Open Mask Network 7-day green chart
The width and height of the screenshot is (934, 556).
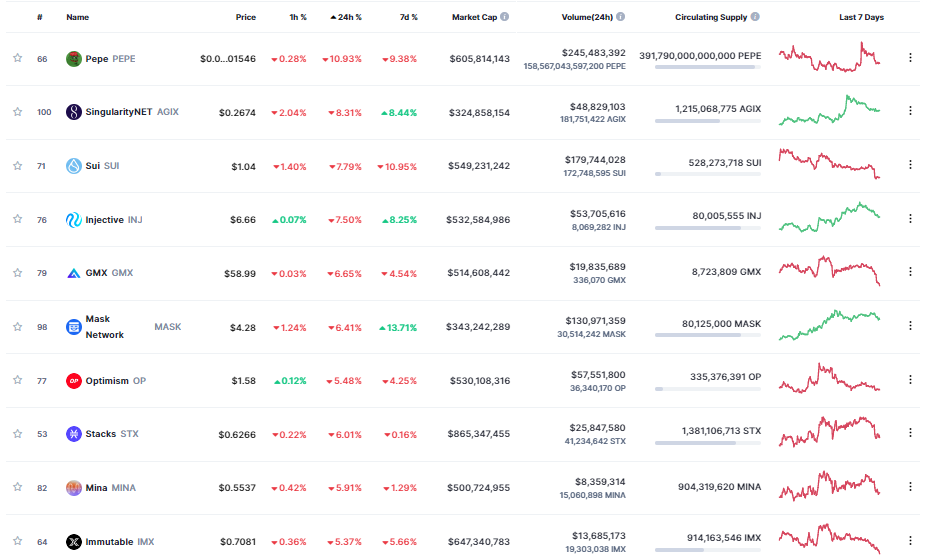tap(829, 325)
